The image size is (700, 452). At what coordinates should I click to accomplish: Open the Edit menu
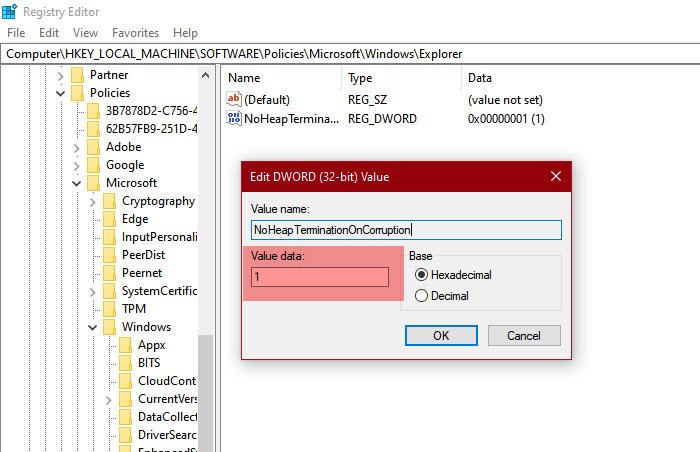point(49,33)
